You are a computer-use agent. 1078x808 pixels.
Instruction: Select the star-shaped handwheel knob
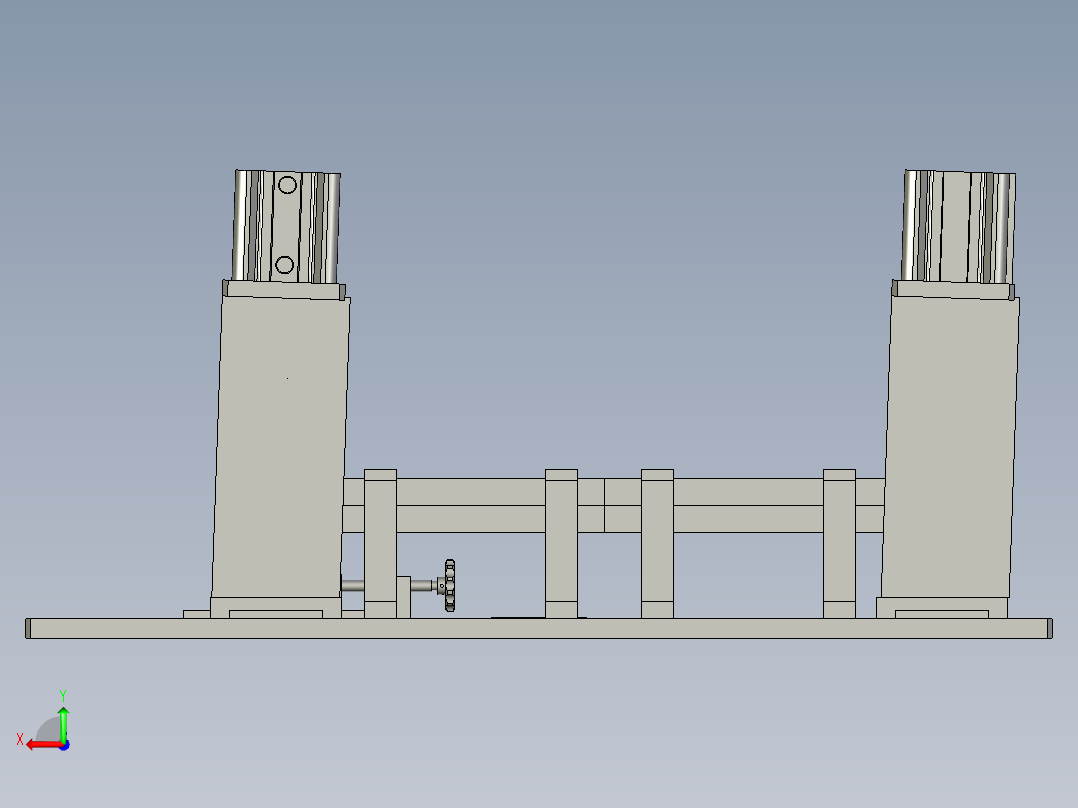450,585
